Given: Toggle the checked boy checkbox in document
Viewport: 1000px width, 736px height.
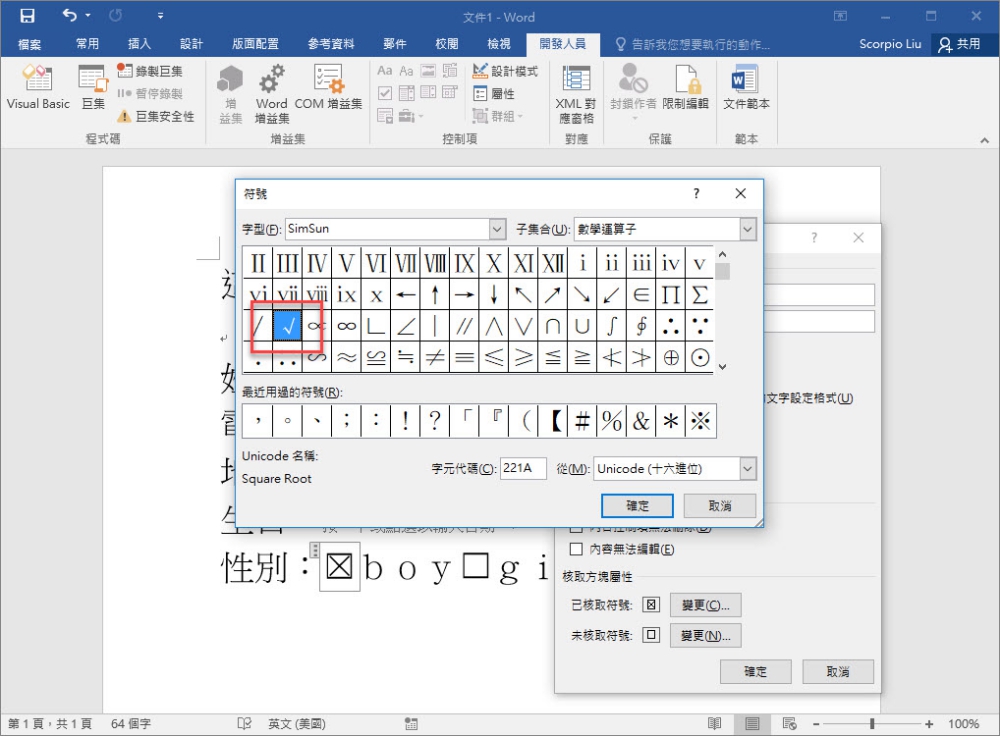Looking at the screenshot, I should click(340, 568).
